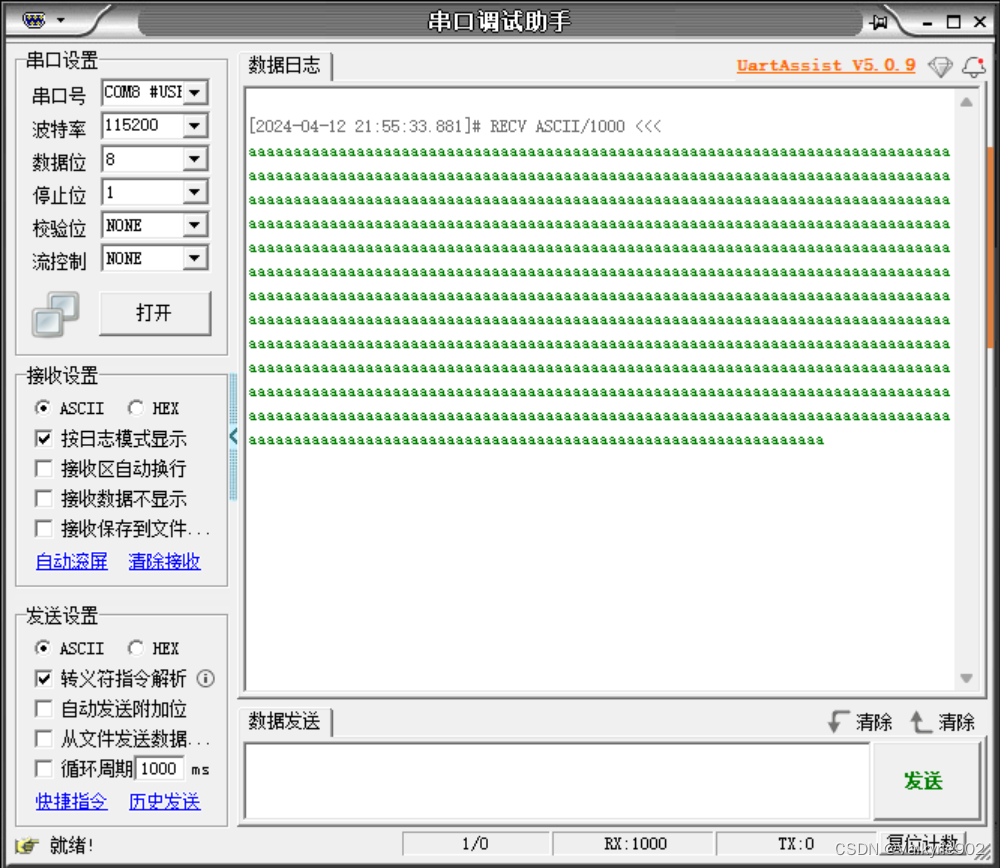The width and height of the screenshot is (1000, 868).
Task: Switch to the 数据发送 tab
Action: [284, 721]
